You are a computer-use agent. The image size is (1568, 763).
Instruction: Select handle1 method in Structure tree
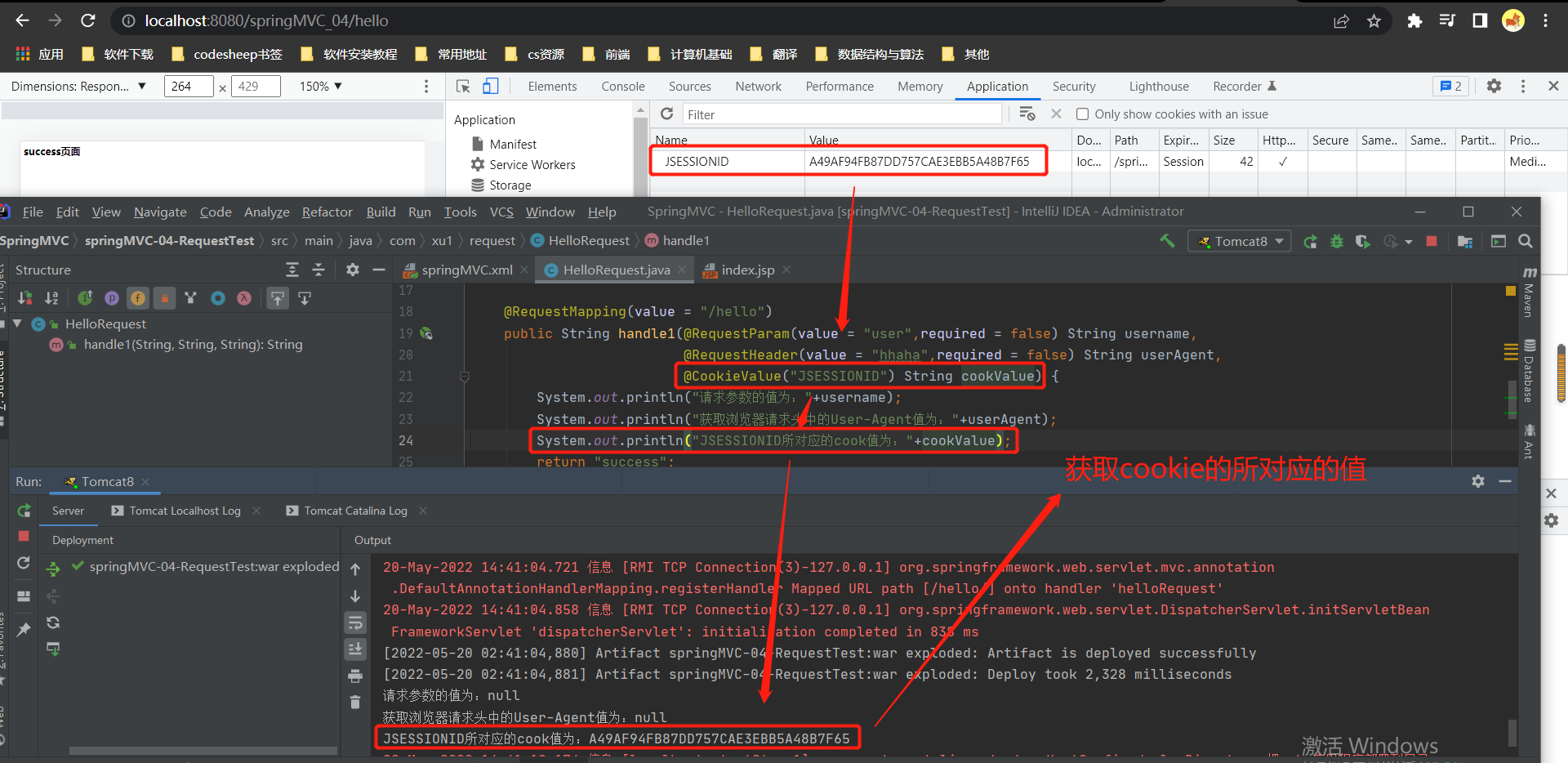coord(193,345)
